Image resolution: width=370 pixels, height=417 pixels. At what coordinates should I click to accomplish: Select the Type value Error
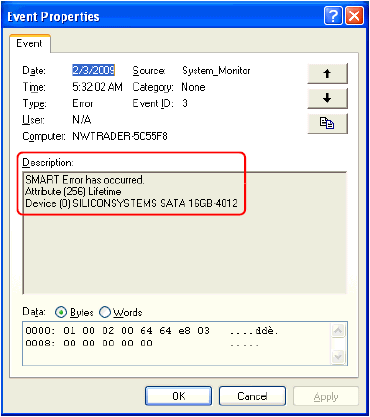click(x=82, y=103)
